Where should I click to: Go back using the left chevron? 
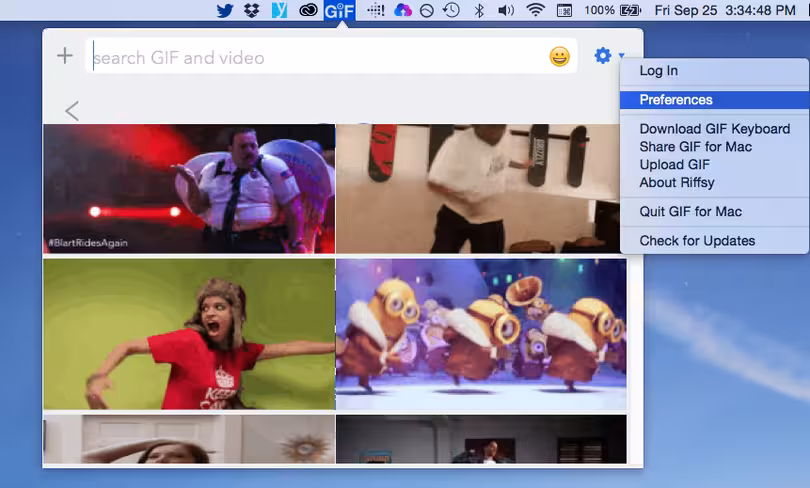pyautogui.click(x=72, y=111)
